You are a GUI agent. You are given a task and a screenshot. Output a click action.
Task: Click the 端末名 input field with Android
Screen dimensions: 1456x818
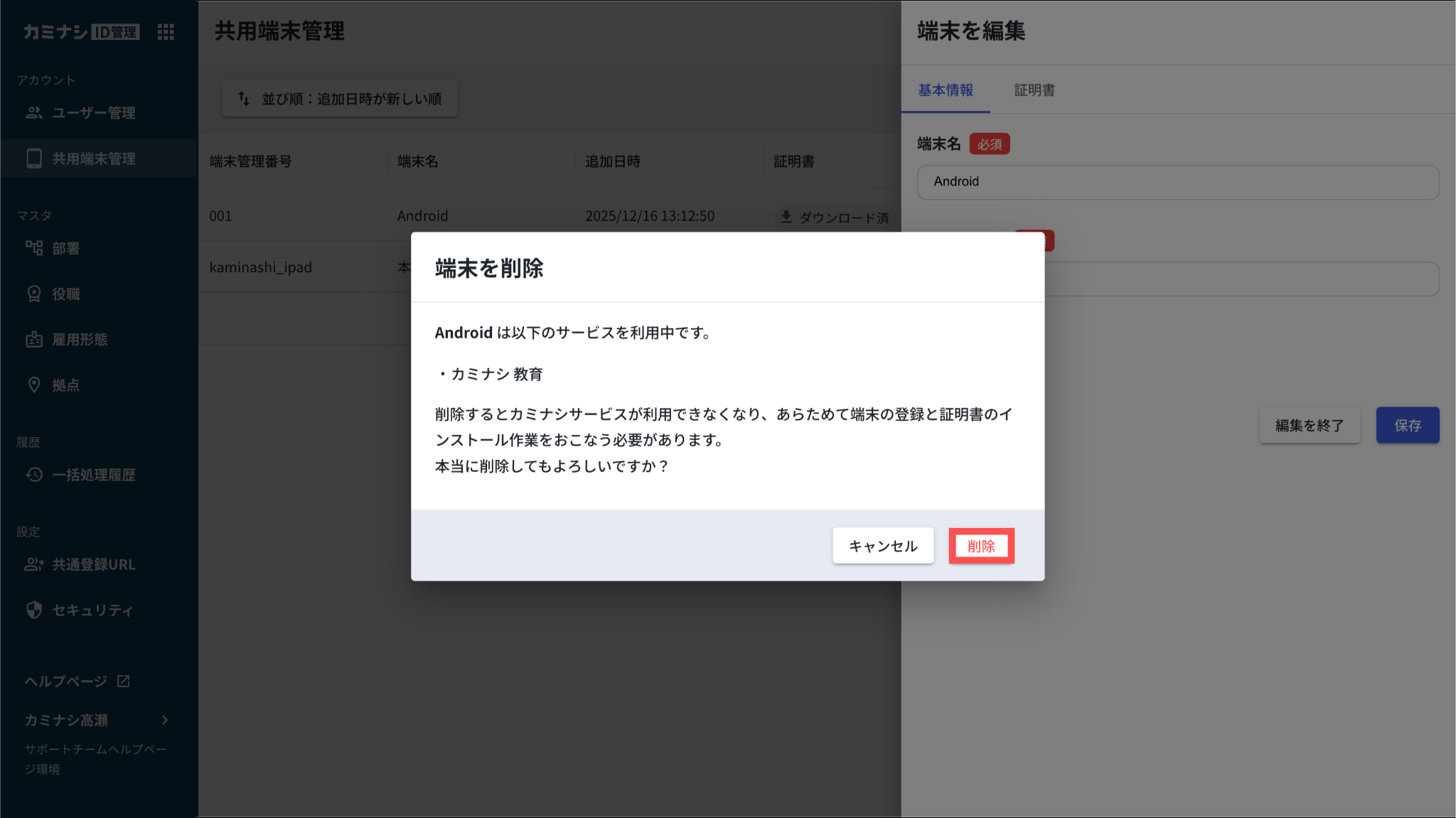[1177, 182]
